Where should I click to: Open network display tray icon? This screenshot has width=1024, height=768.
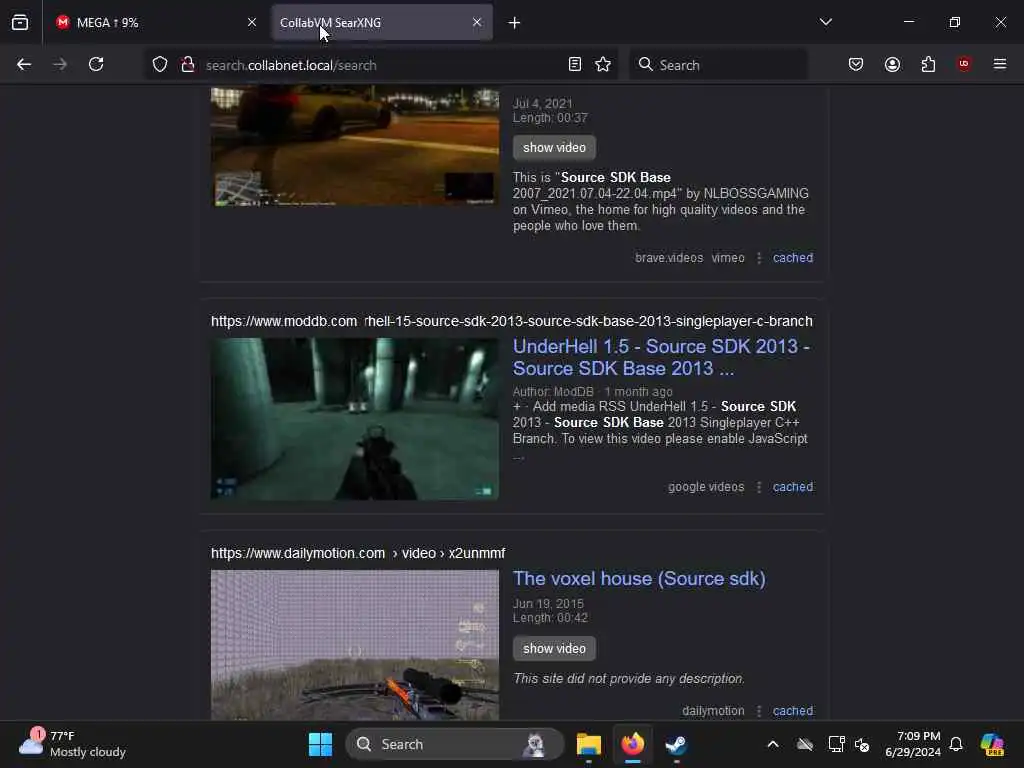point(836,744)
